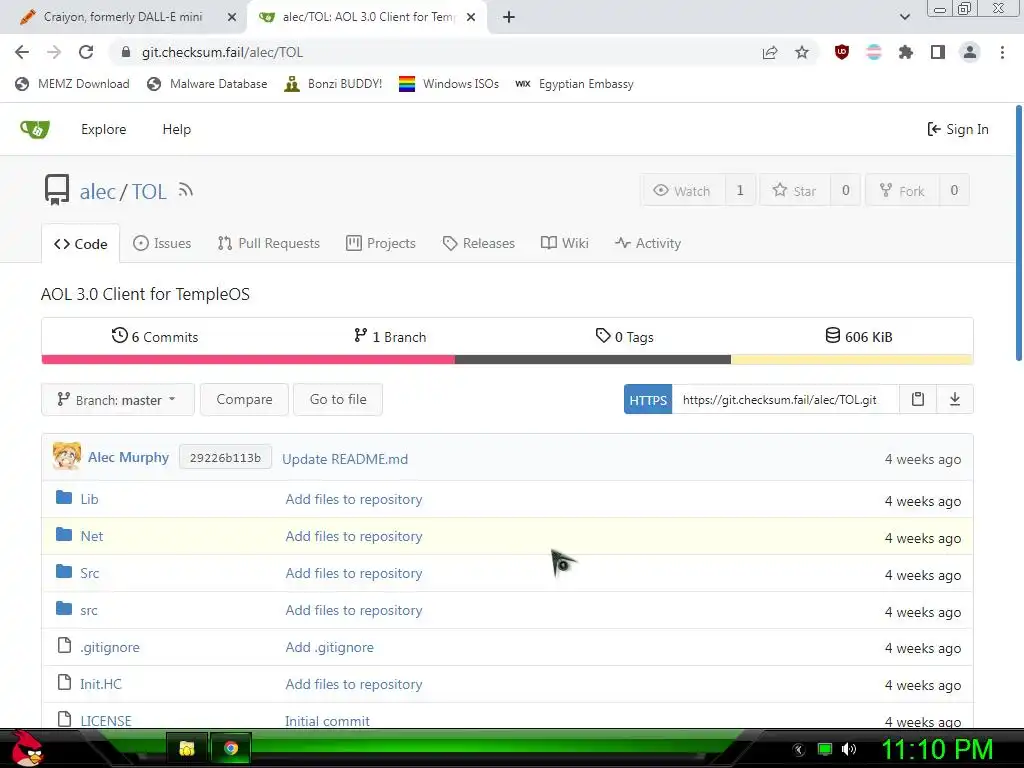
Task: Click the yellow language bar segment
Action: pyautogui.click(x=852, y=360)
